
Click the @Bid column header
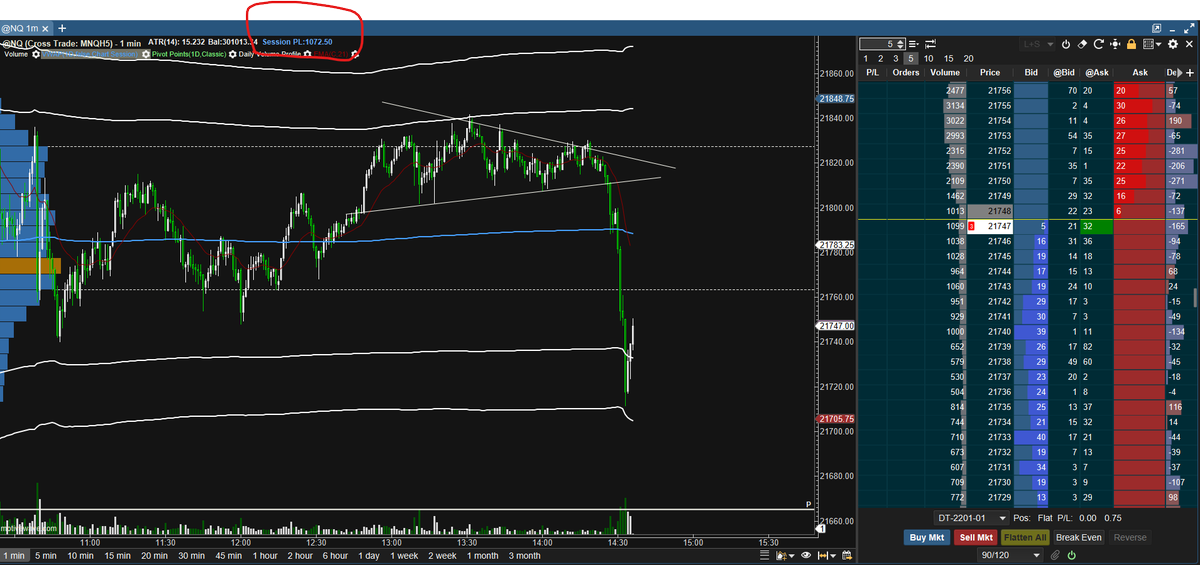coord(1064,72)
